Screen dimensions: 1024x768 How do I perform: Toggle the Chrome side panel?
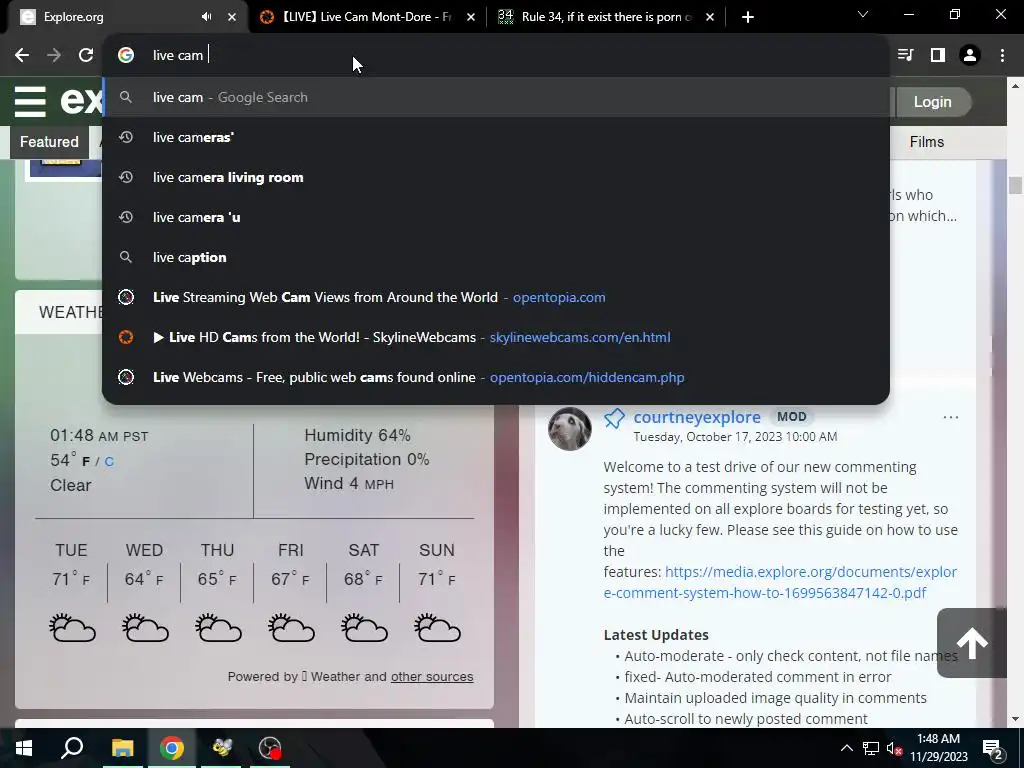pos(938,56)
